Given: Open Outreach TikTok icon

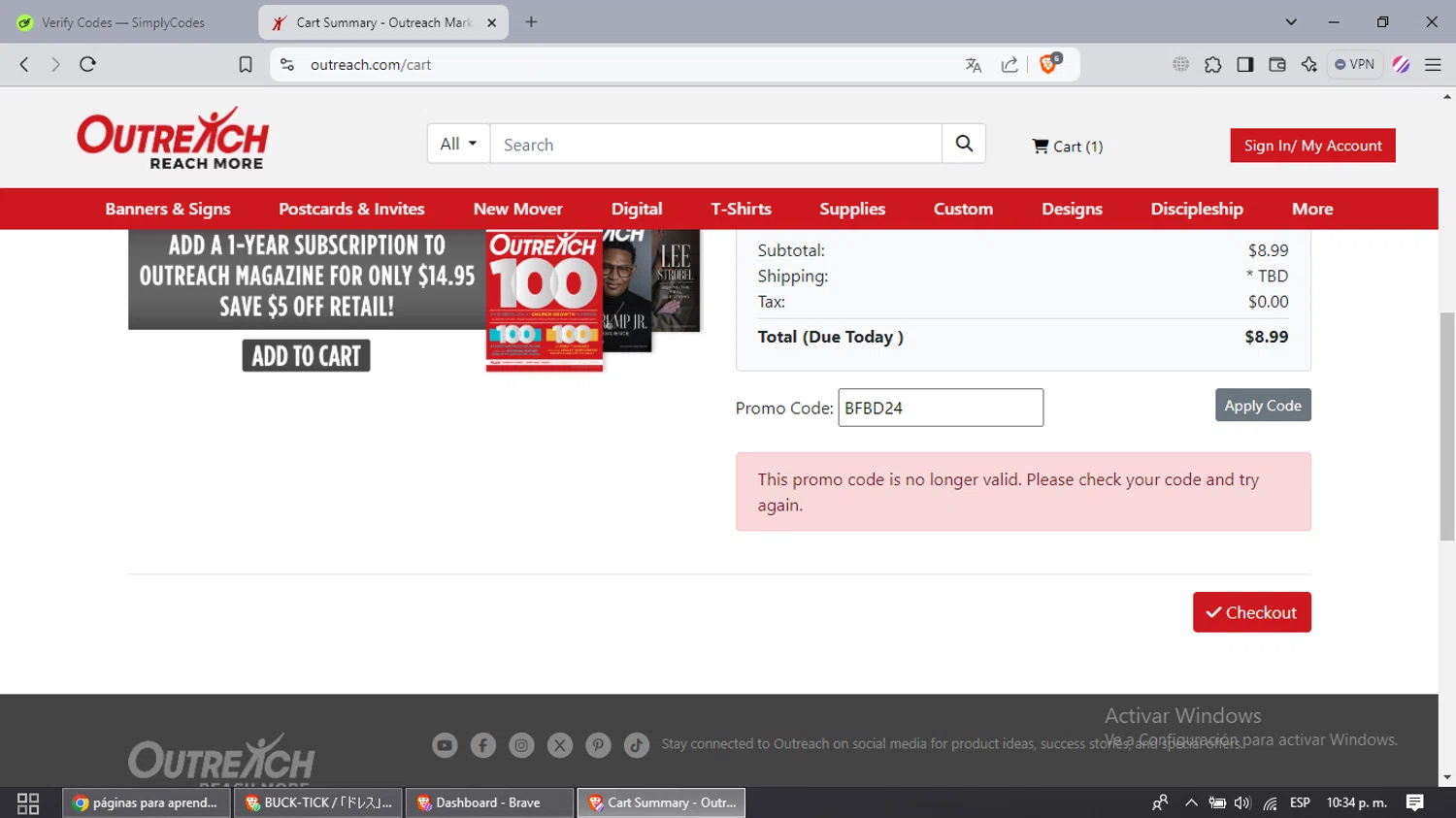Looking at the screenshot, I should coord(637,745).
